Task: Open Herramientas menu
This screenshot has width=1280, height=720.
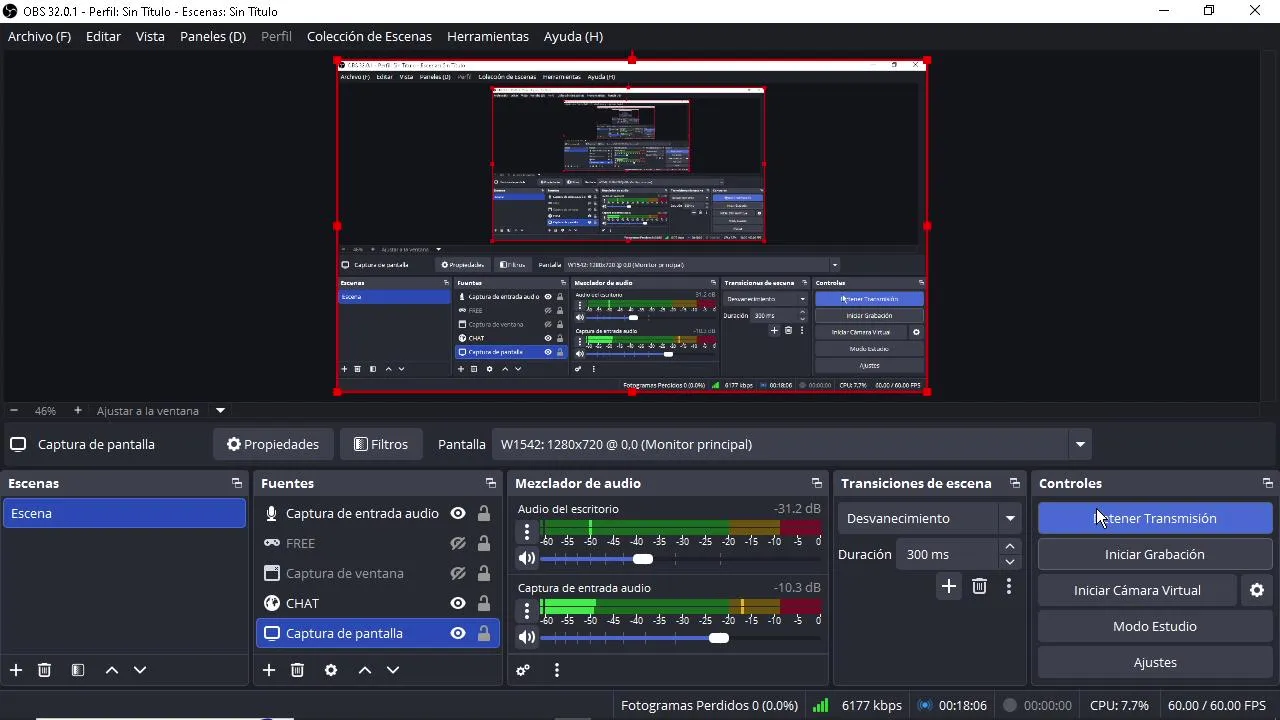Action: coord(488,36)
